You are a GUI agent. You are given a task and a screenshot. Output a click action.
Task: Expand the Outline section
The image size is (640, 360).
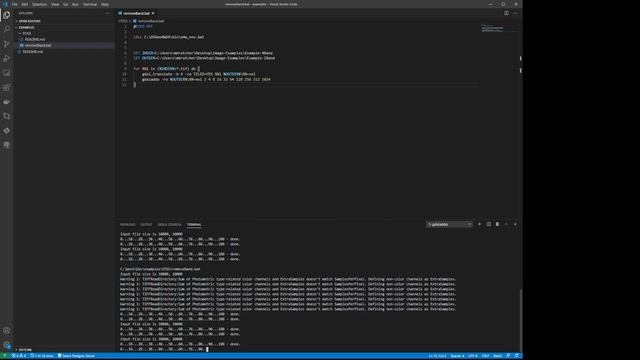(x=24, y=350)
